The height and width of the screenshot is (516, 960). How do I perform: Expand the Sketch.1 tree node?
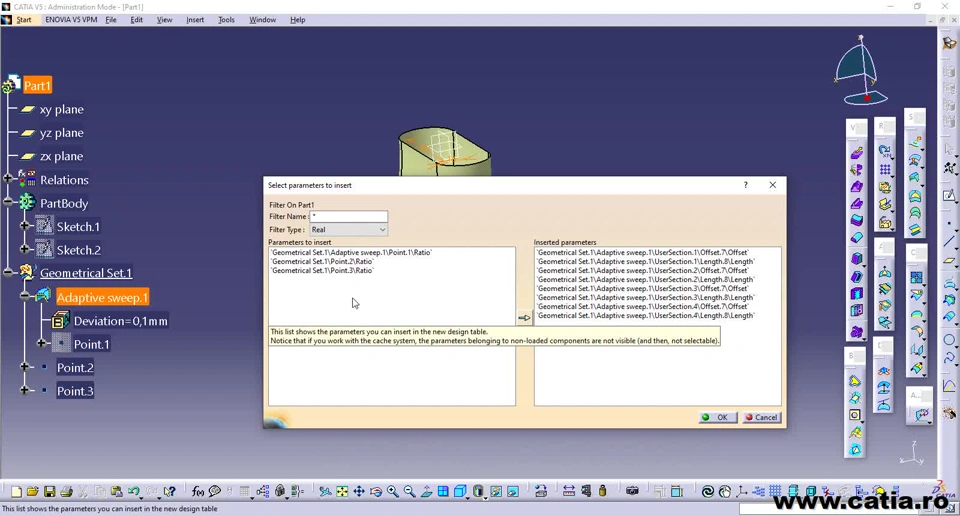pos(24,225)
